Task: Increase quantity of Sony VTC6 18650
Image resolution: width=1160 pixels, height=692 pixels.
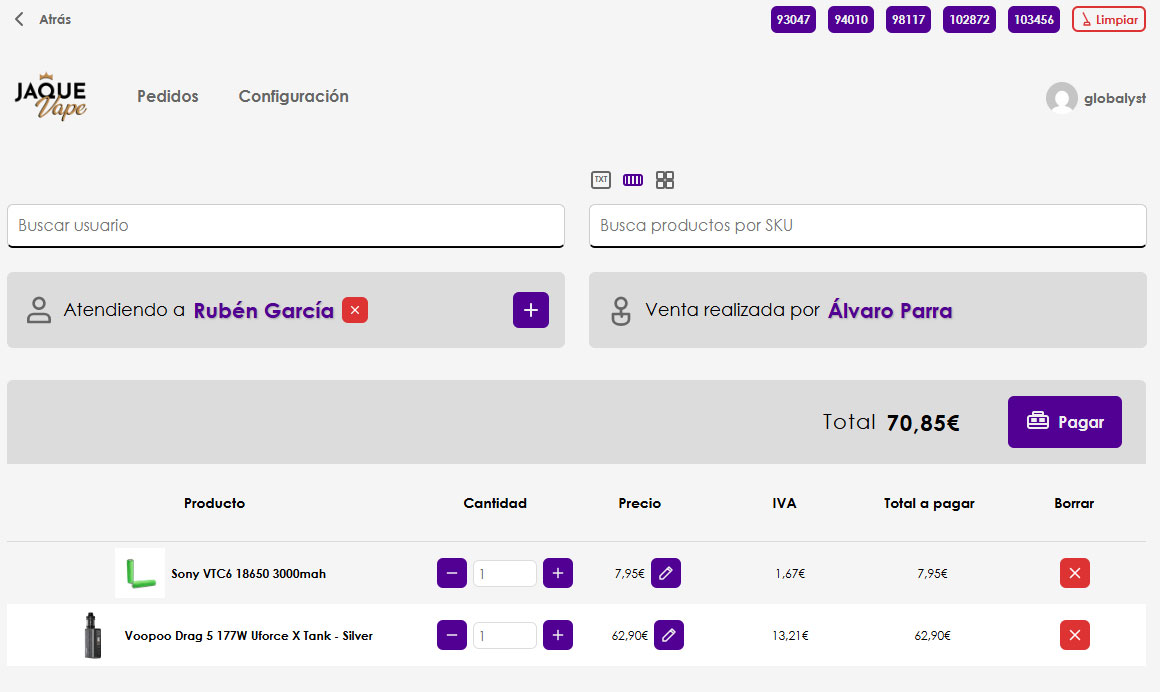Action: 557,573
